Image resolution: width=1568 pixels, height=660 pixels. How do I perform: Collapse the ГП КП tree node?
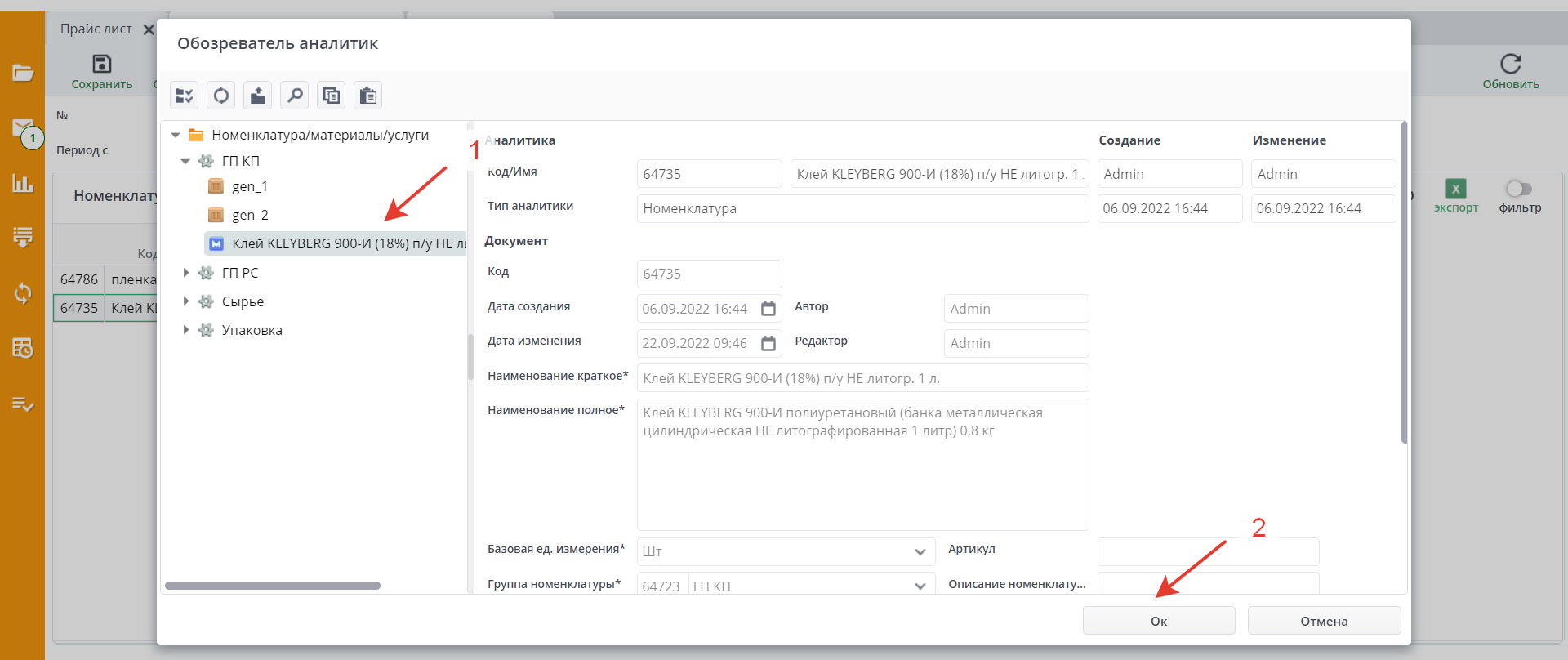(185, 161)
